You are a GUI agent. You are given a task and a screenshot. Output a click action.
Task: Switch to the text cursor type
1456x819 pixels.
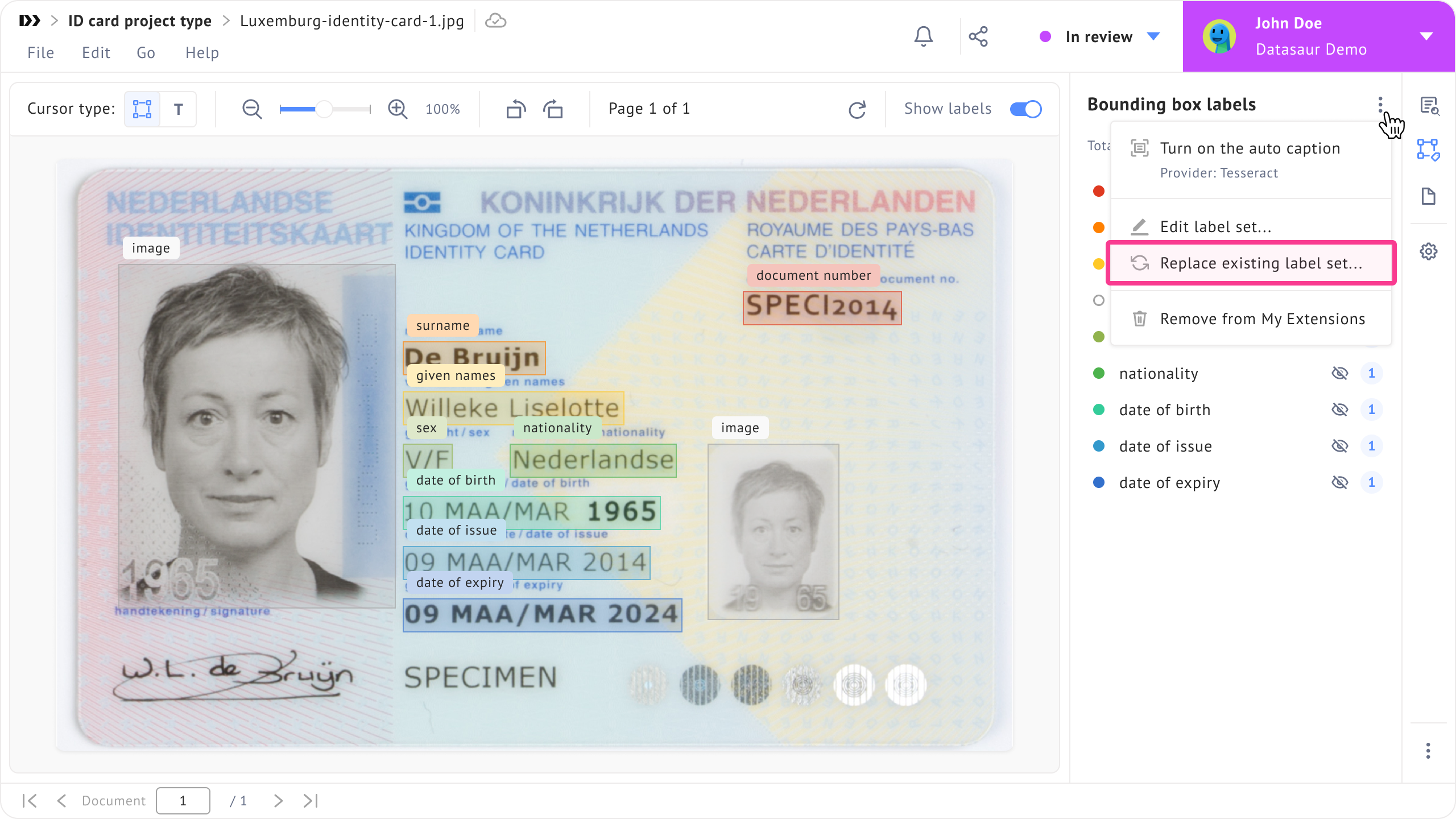pos(178,109)
